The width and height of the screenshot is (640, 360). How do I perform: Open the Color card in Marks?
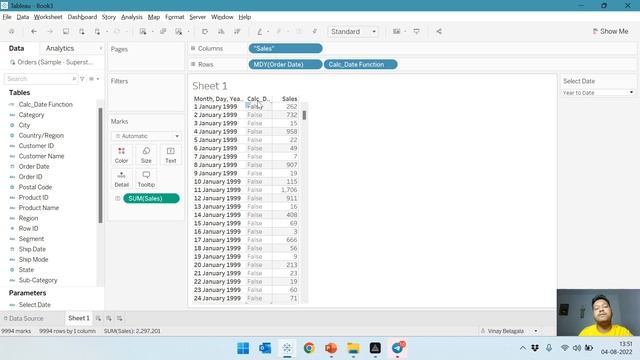(121, 155)
